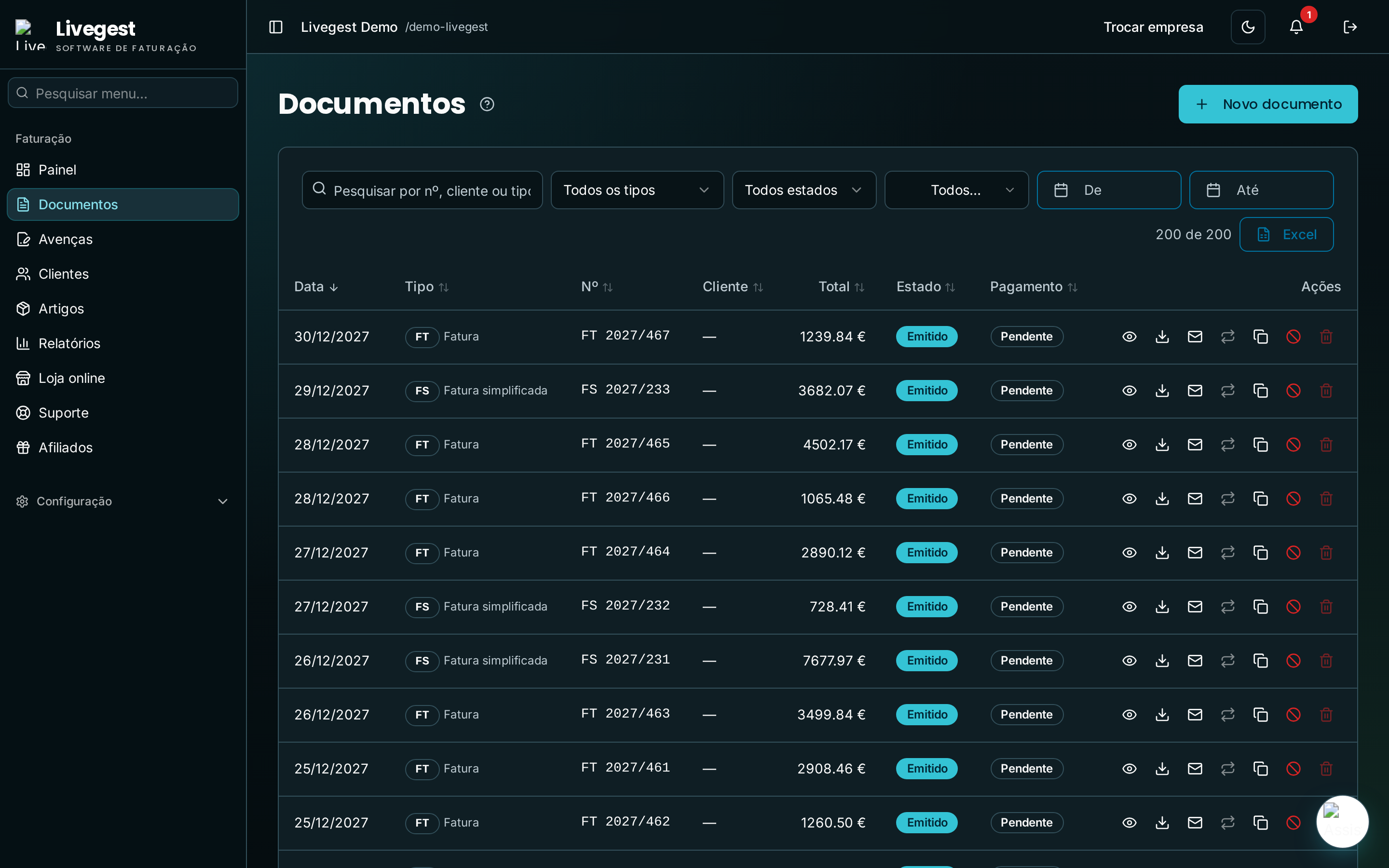The height and width of the screenshot is (868, 1389).
Task: Open the Documentos help question-mark icon
Action: click(487, 105)
